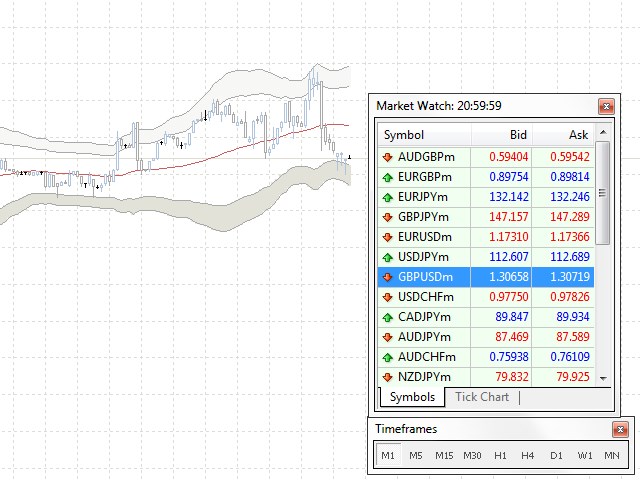Click the scroll-up arrow in Market Watch
The width and height of the screenshot is (640, 480).
tap(603, 132)
